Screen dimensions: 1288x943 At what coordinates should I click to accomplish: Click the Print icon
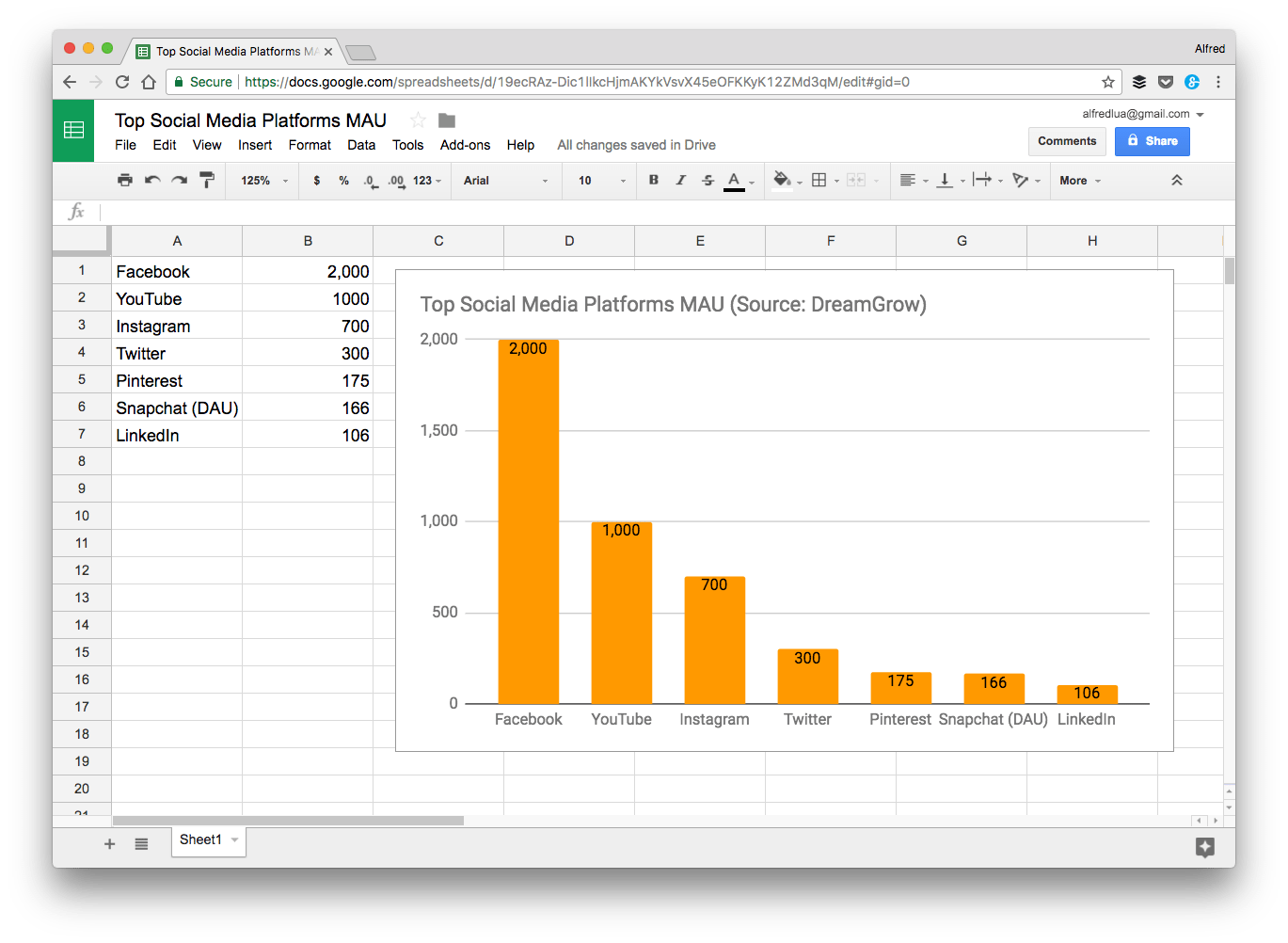click(125, 180)
